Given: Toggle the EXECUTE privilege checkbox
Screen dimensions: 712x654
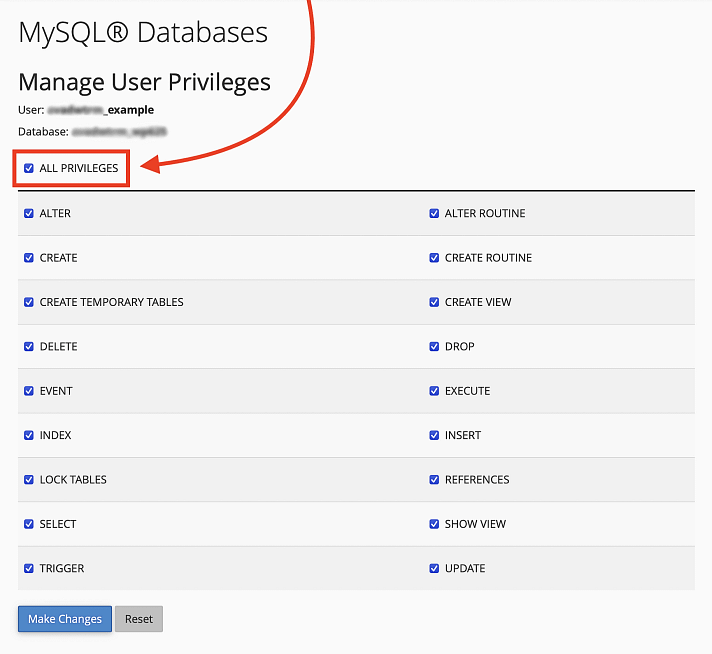Looking at the screenshot, I should pos(434,391).
